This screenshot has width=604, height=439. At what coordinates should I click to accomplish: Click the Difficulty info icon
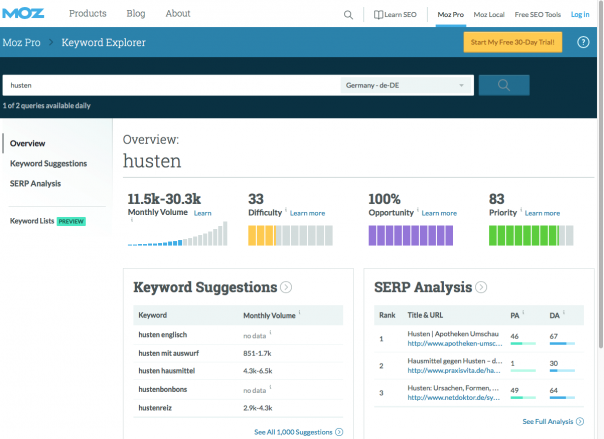point(286,209)
